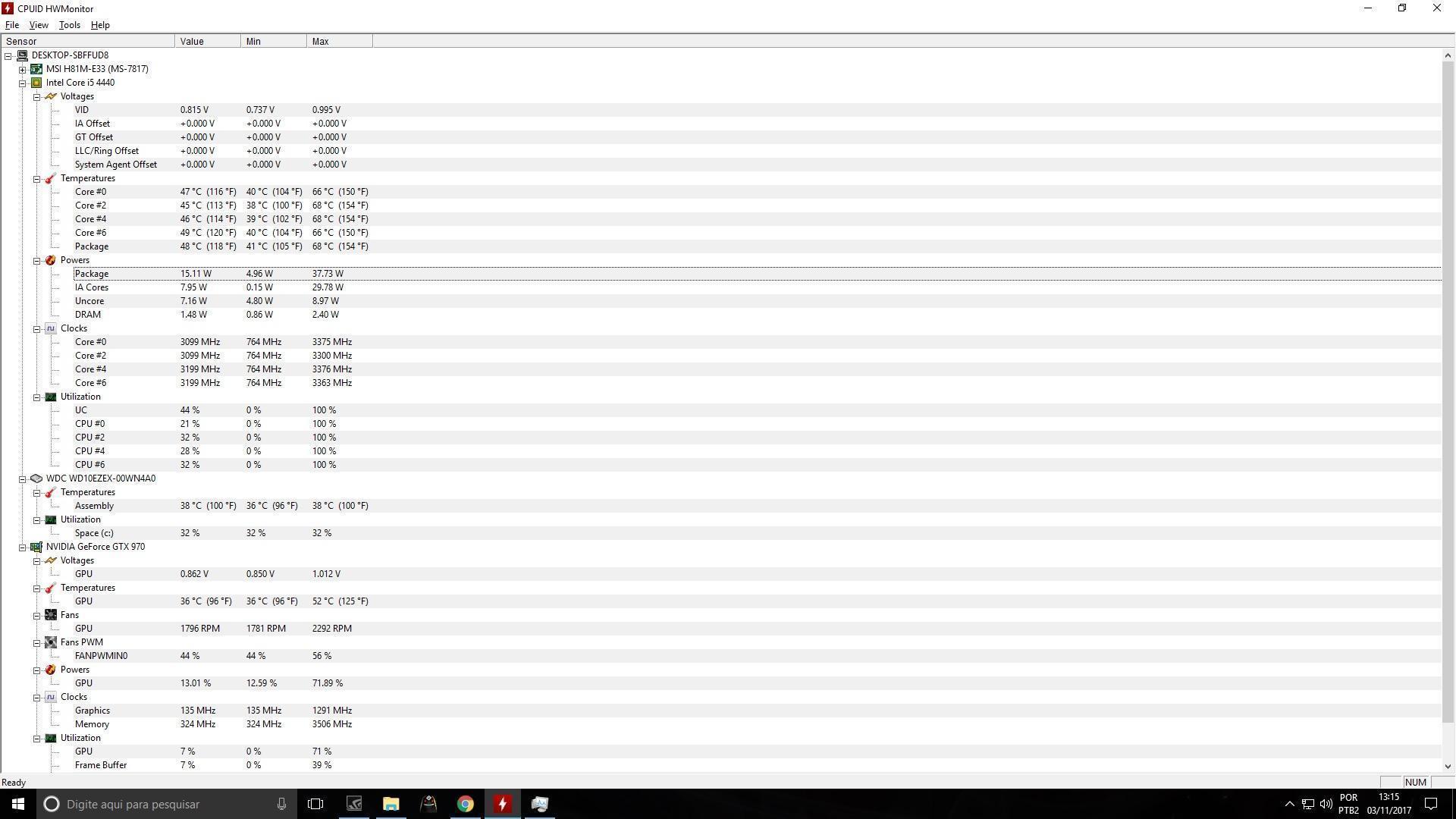Image resolution: width=1456 pixels, height=819 pixels.
Task: Select the GPU Memory clock row
Action: pyautogui.click(x=757, y=724)
